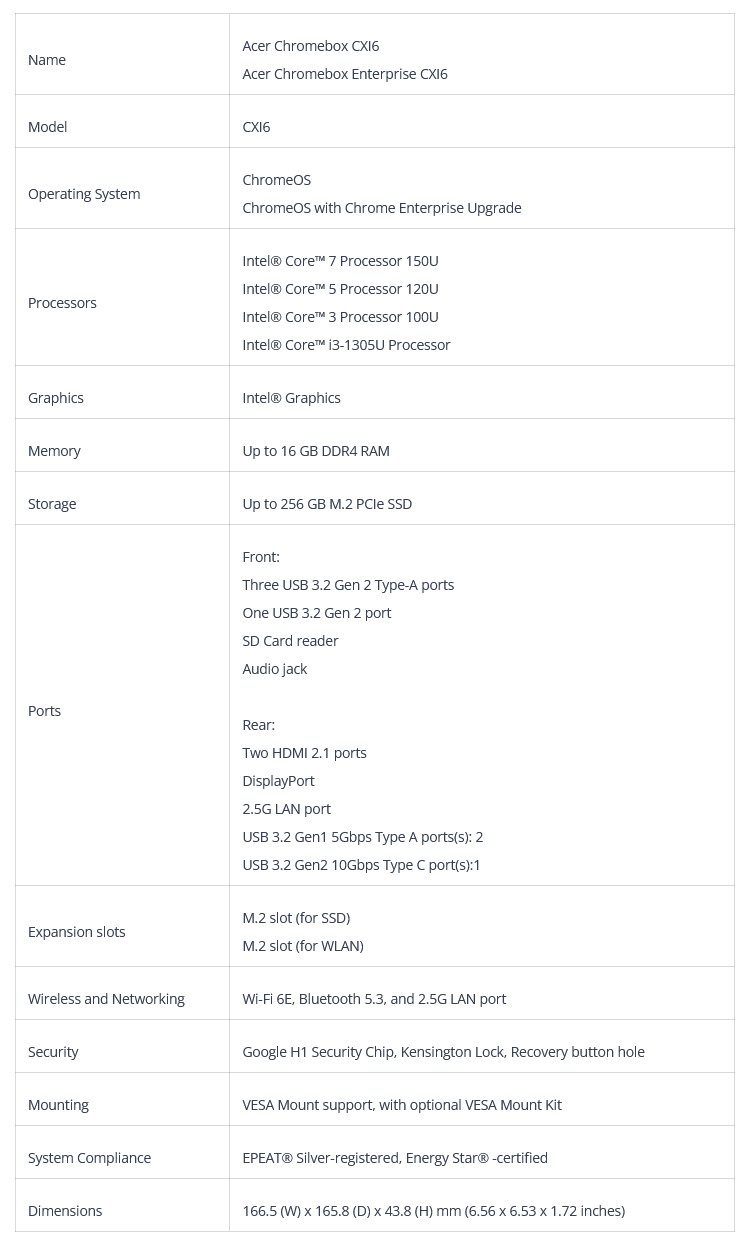Click the "Wireless and Networking" row label
The height and width of the screenshot is (1241, 749).
106,999
